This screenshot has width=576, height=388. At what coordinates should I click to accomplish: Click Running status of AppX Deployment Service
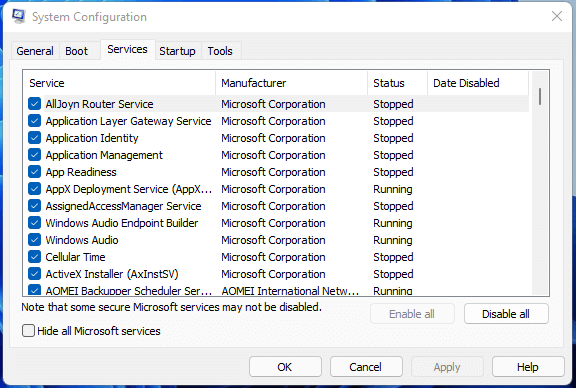393,189
